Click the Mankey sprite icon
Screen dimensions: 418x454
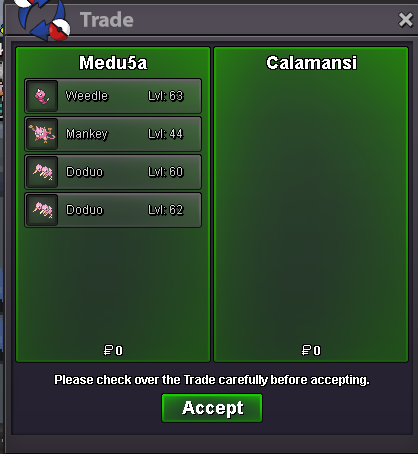[42, 134]
